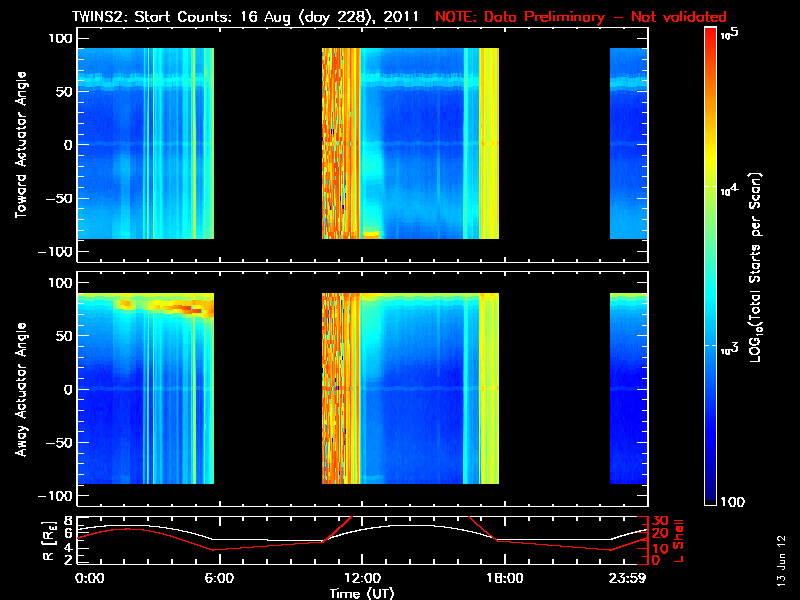
Task: Click the red "L Shell" axis label
Action: click(678, 541)
